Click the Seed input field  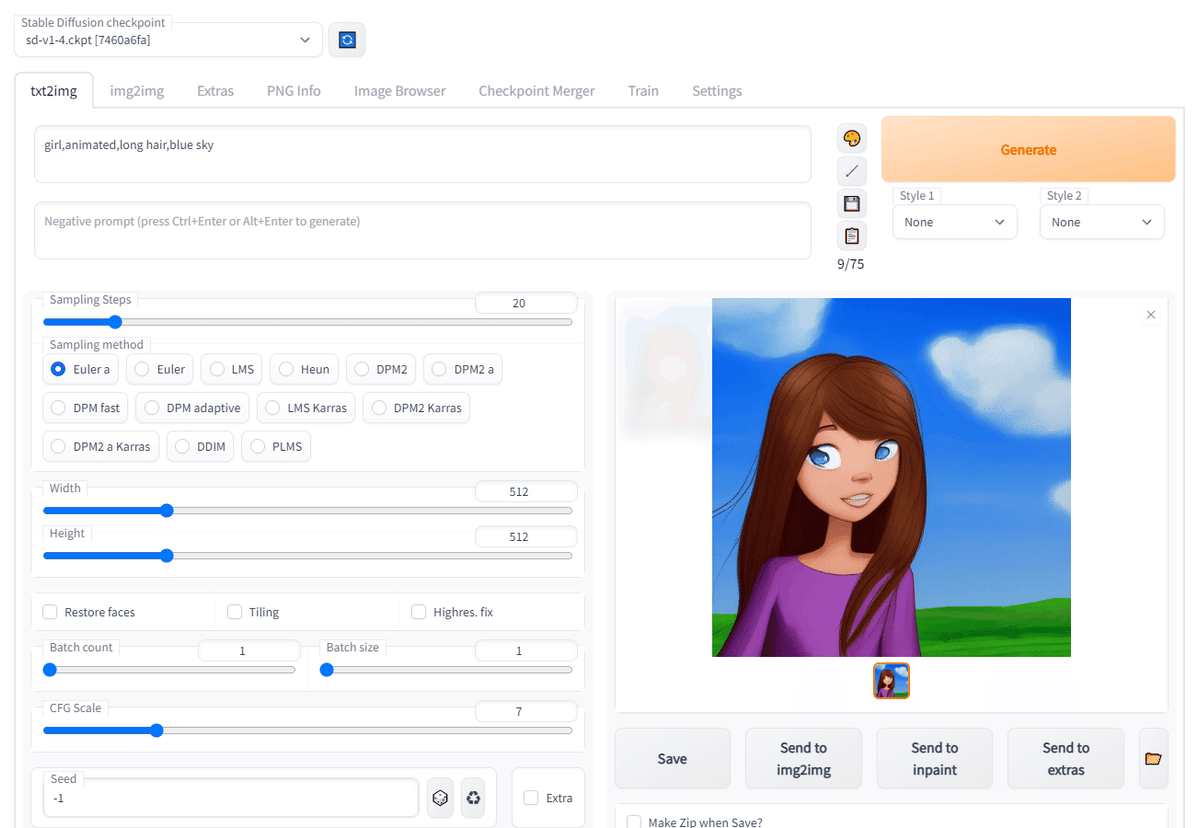point(231,799)
